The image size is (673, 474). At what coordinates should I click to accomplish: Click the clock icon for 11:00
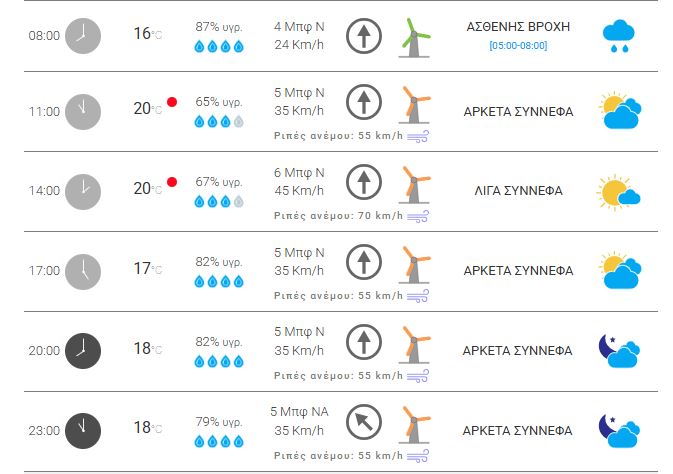83,112
